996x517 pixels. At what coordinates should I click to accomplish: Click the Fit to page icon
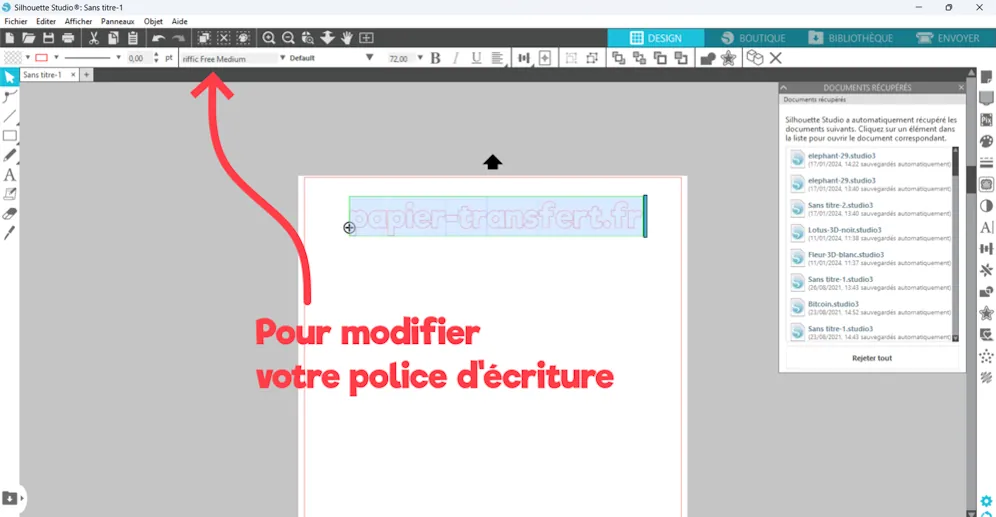point(367,38)
